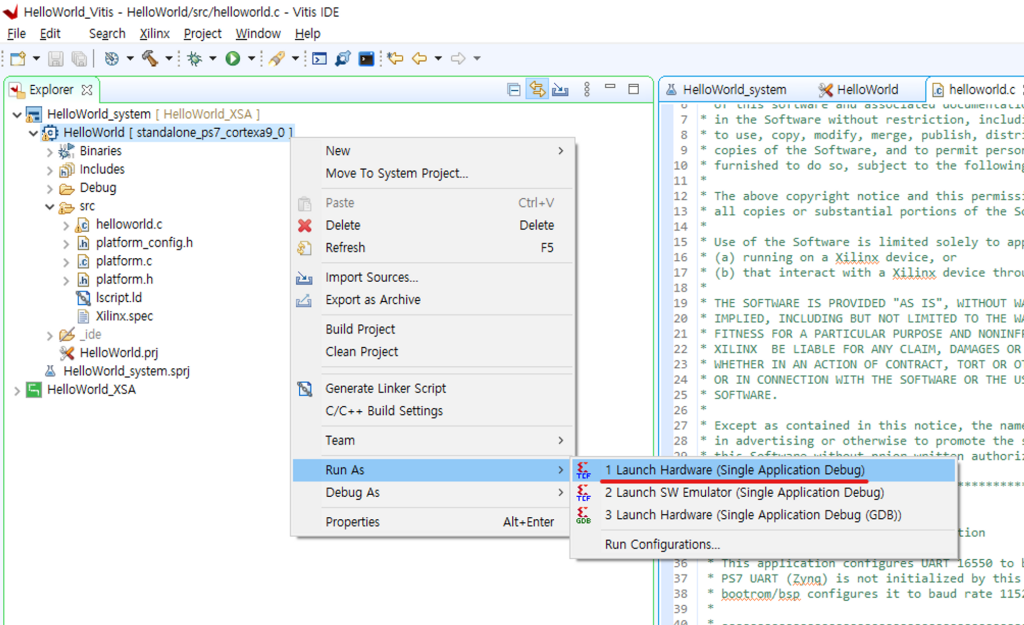Select Launch Hardware (Single Application Debug)

pyautogui.click(x=734, y=470)
